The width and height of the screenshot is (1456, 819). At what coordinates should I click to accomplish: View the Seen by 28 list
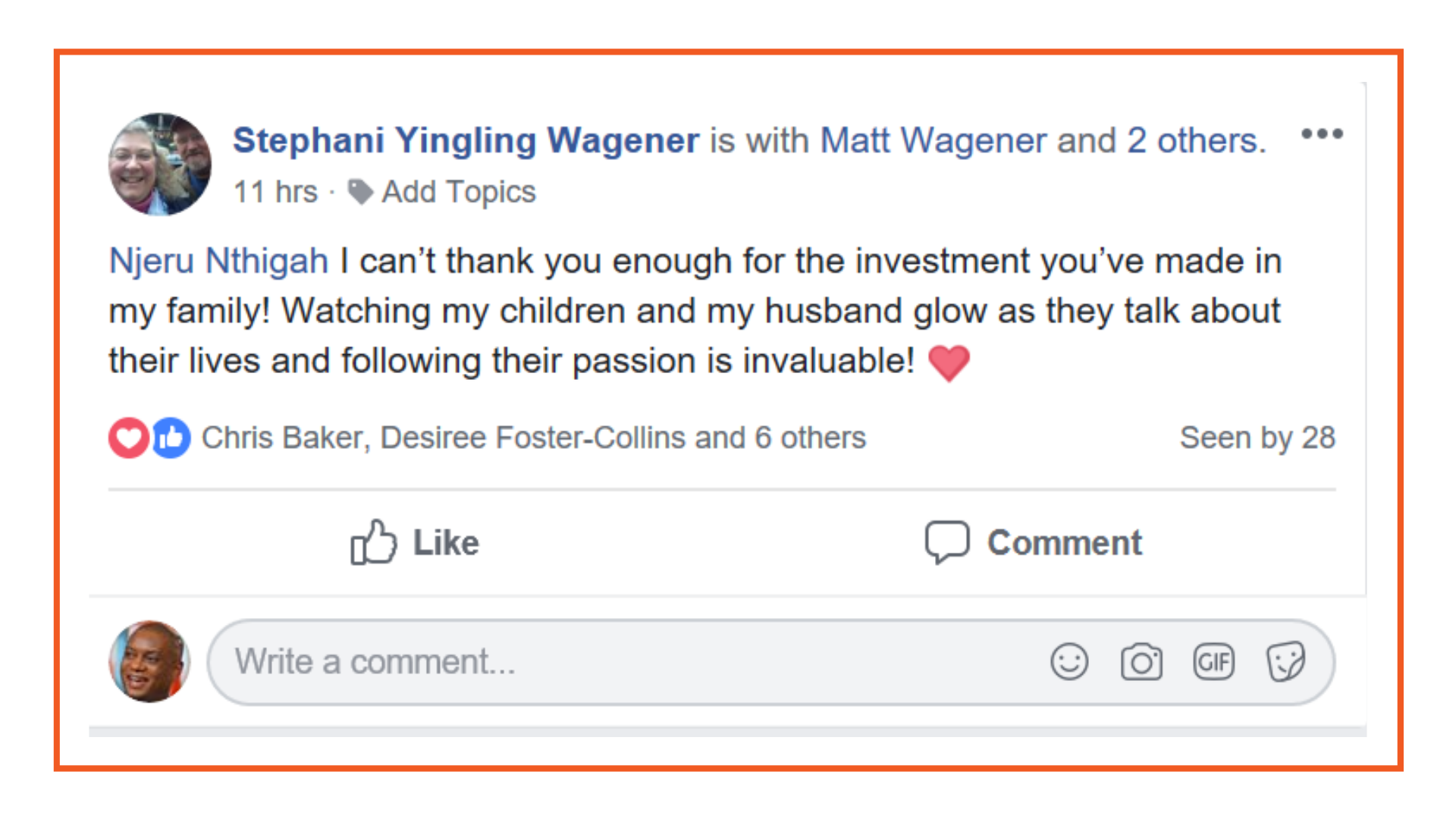pyautogui.click(x=1257, y=438)
